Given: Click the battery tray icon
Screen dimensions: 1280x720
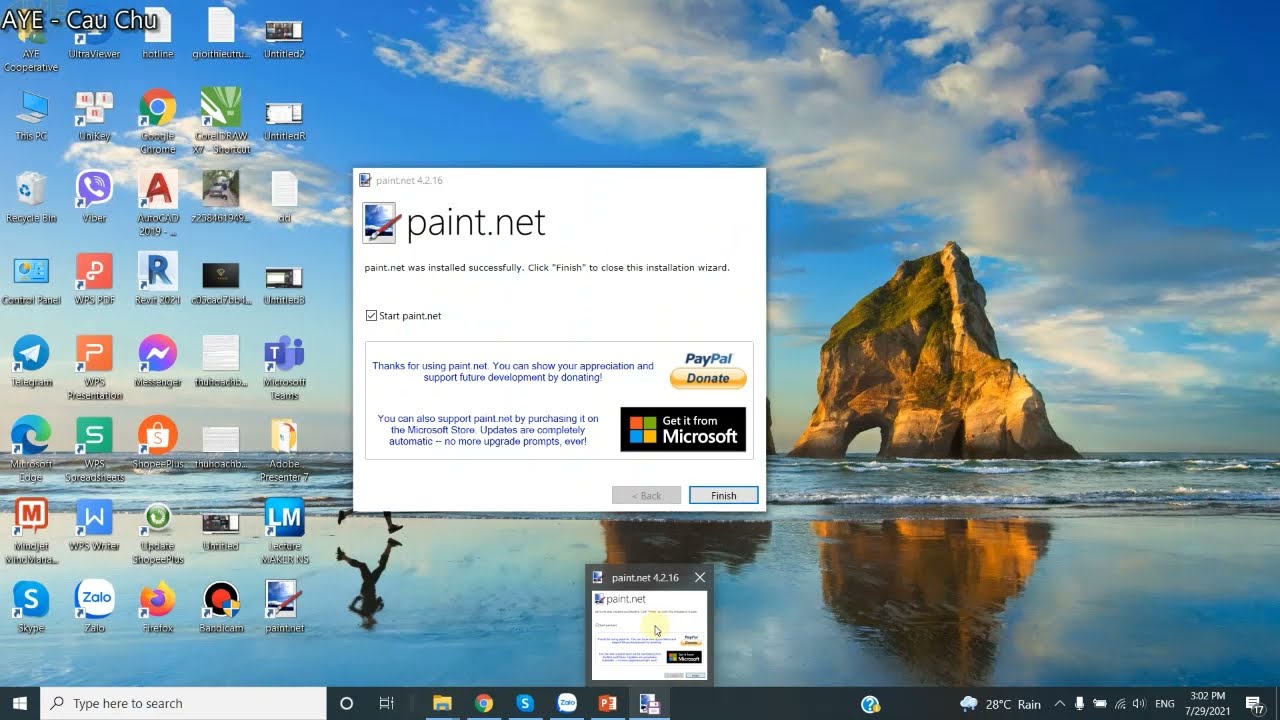Looking at the screenshot, I should [x=1100, y=704].
